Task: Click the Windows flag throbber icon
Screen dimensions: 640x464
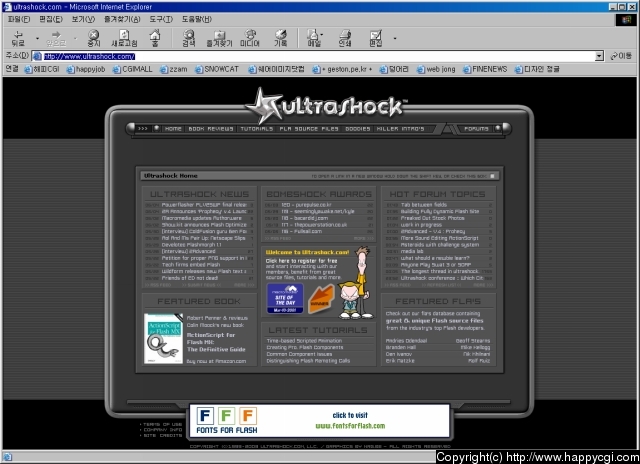Action: click(626, 19)
